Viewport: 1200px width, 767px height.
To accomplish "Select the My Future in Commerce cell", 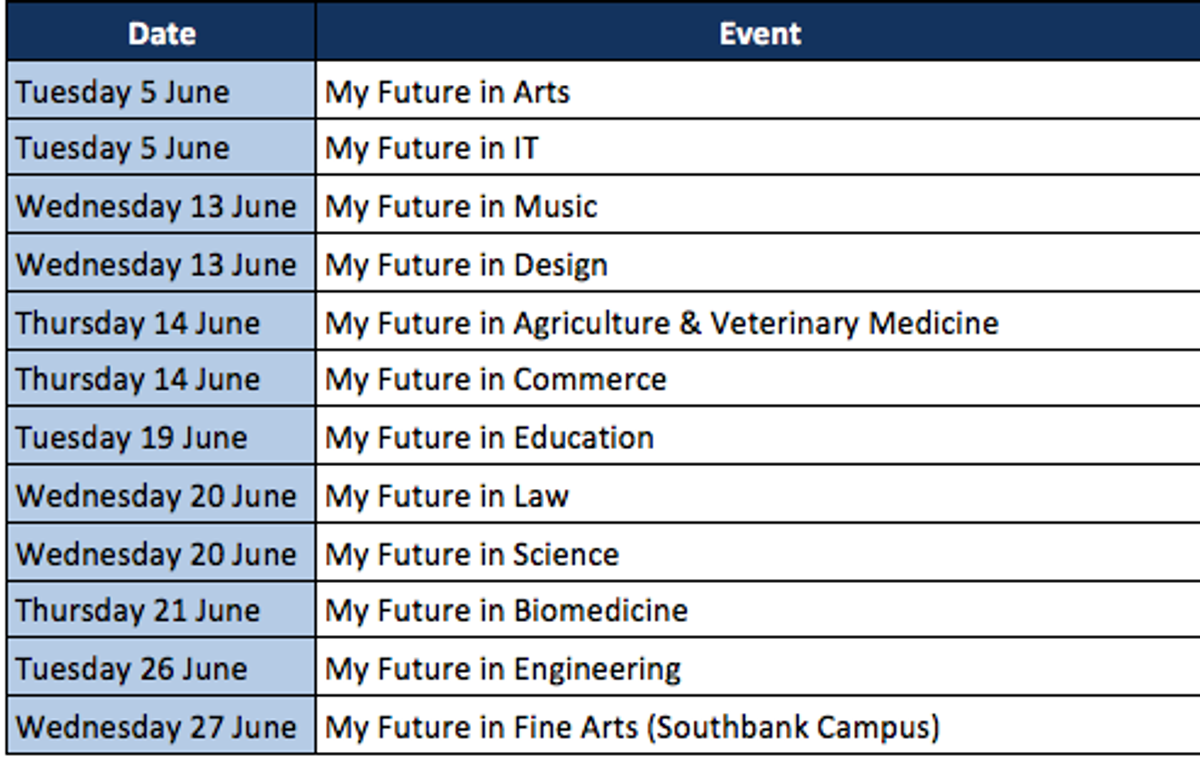I will 758,379.
